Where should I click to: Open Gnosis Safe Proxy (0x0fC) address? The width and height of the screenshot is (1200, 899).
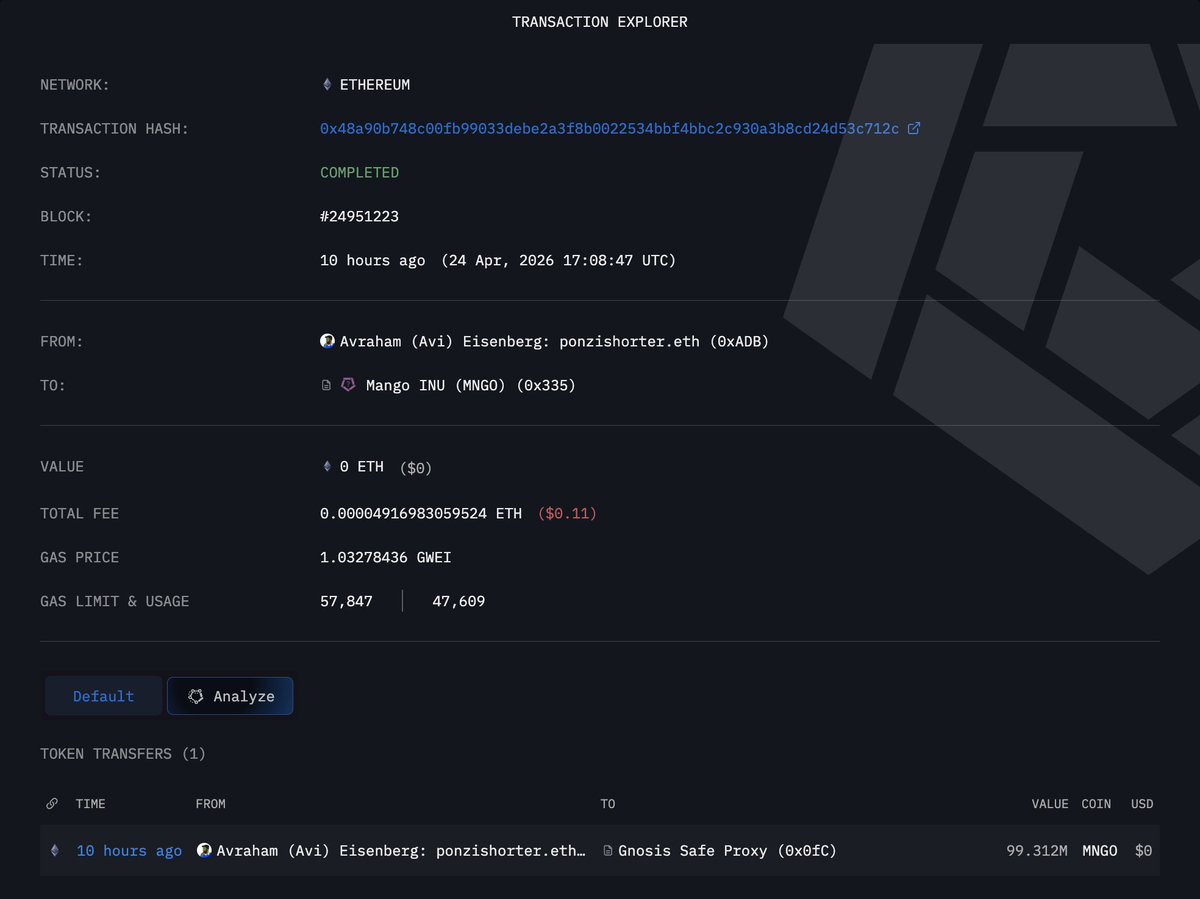[728, 851]
